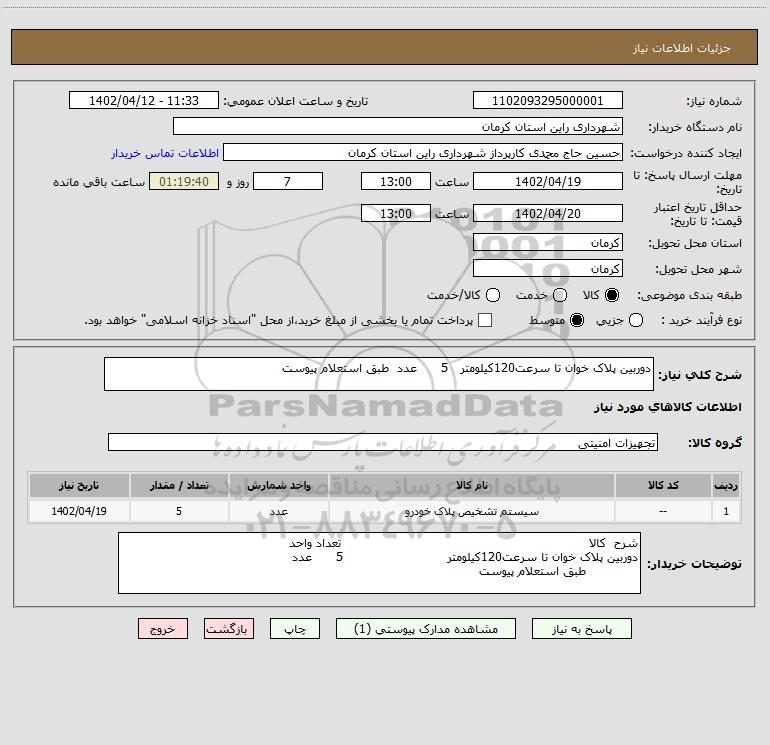Click buyer organization field شهرداری راین
The width and height of the screenshot is (770, 745).
[398, 127]
